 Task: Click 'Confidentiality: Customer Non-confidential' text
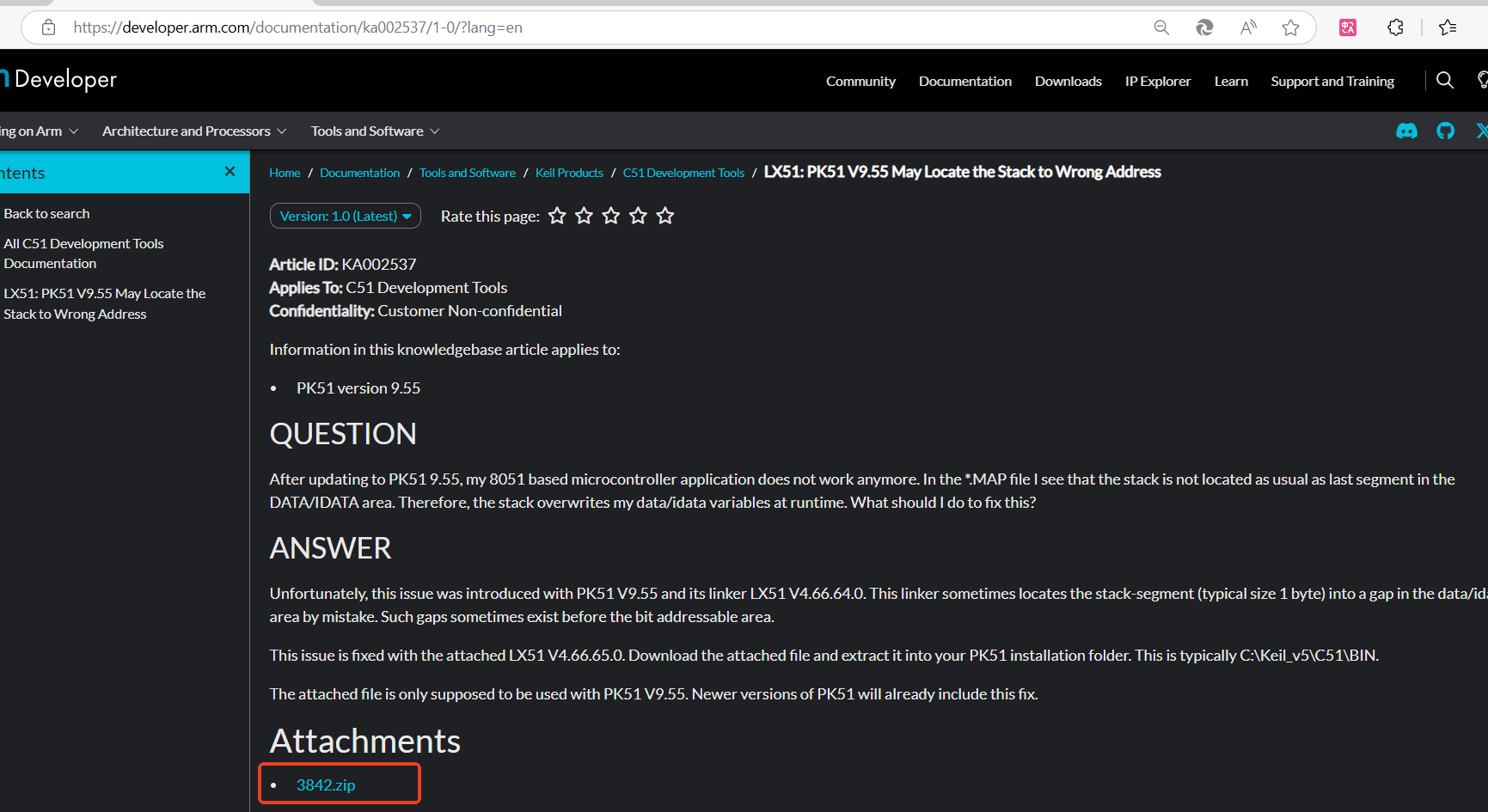coord(416,310)
